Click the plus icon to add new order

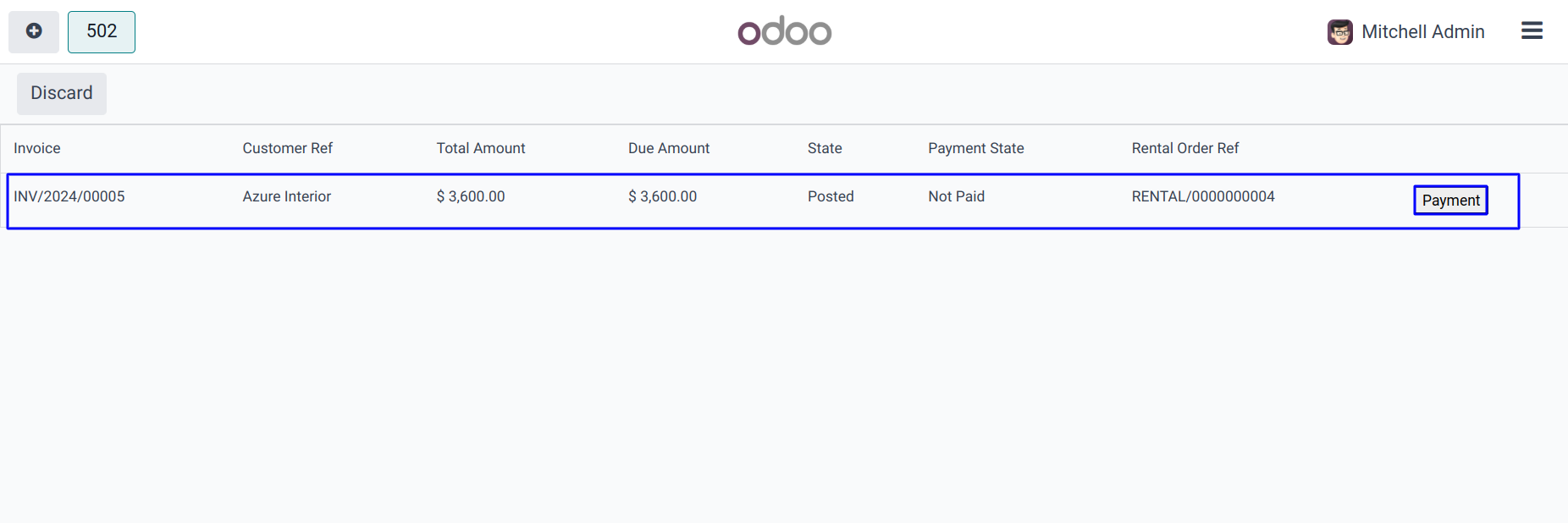(34, 31)
